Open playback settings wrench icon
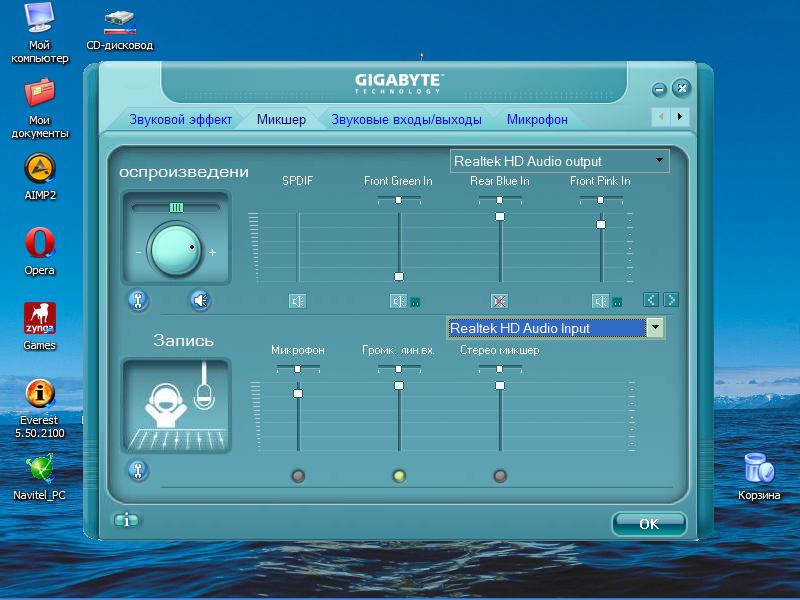The height and width of the screenshot is (600, 800). (x=138, y=300)
